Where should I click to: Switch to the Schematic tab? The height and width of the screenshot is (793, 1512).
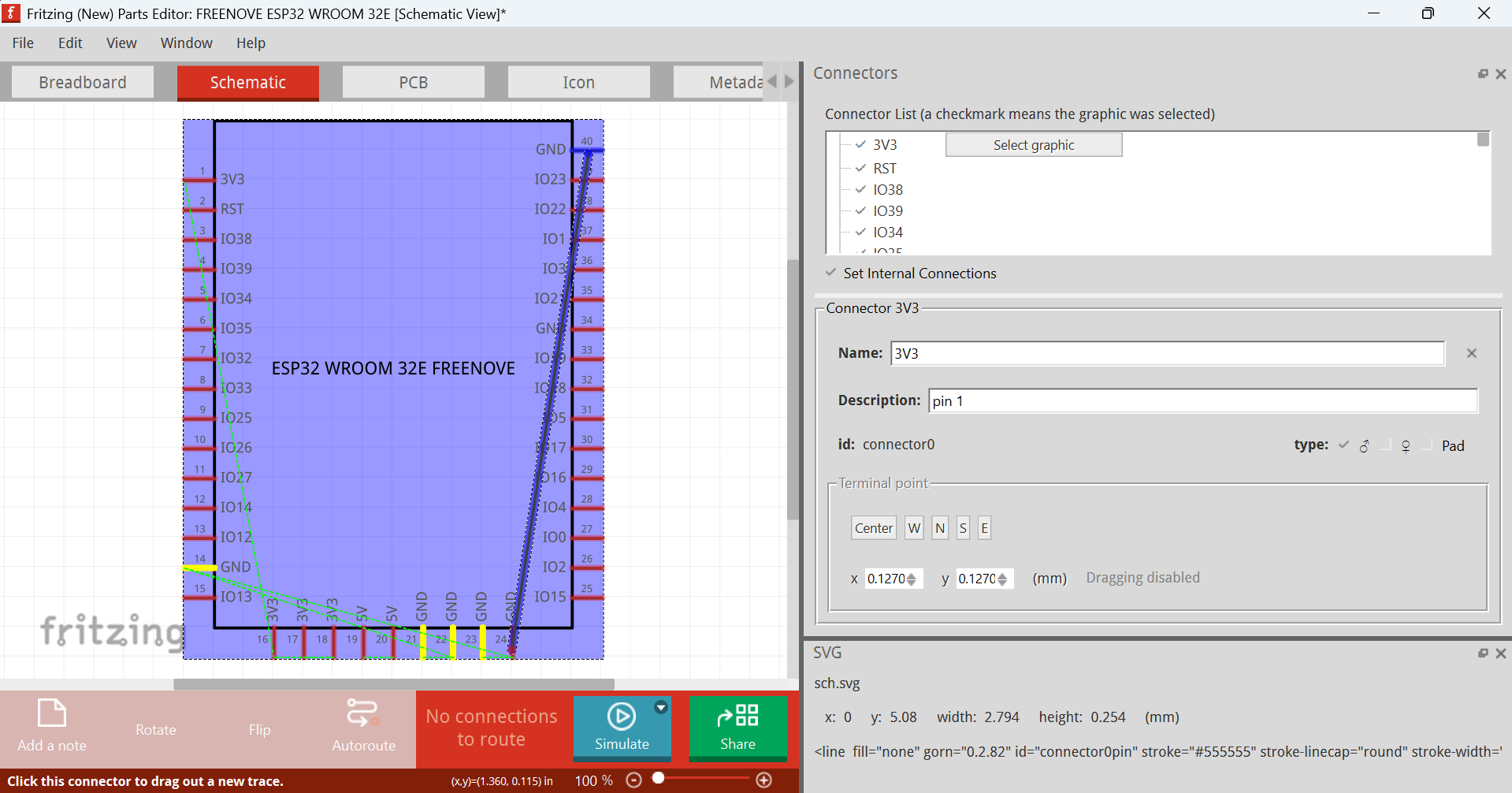click(x=248, y=82)
